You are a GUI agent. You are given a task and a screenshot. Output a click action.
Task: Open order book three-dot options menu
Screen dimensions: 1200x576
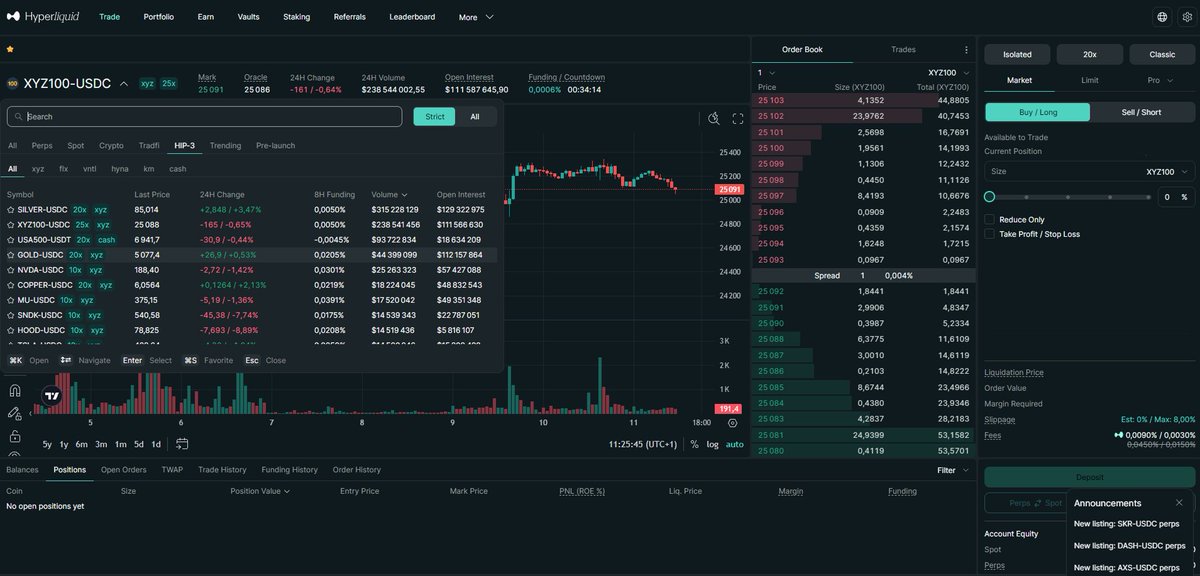click(966, 49)
